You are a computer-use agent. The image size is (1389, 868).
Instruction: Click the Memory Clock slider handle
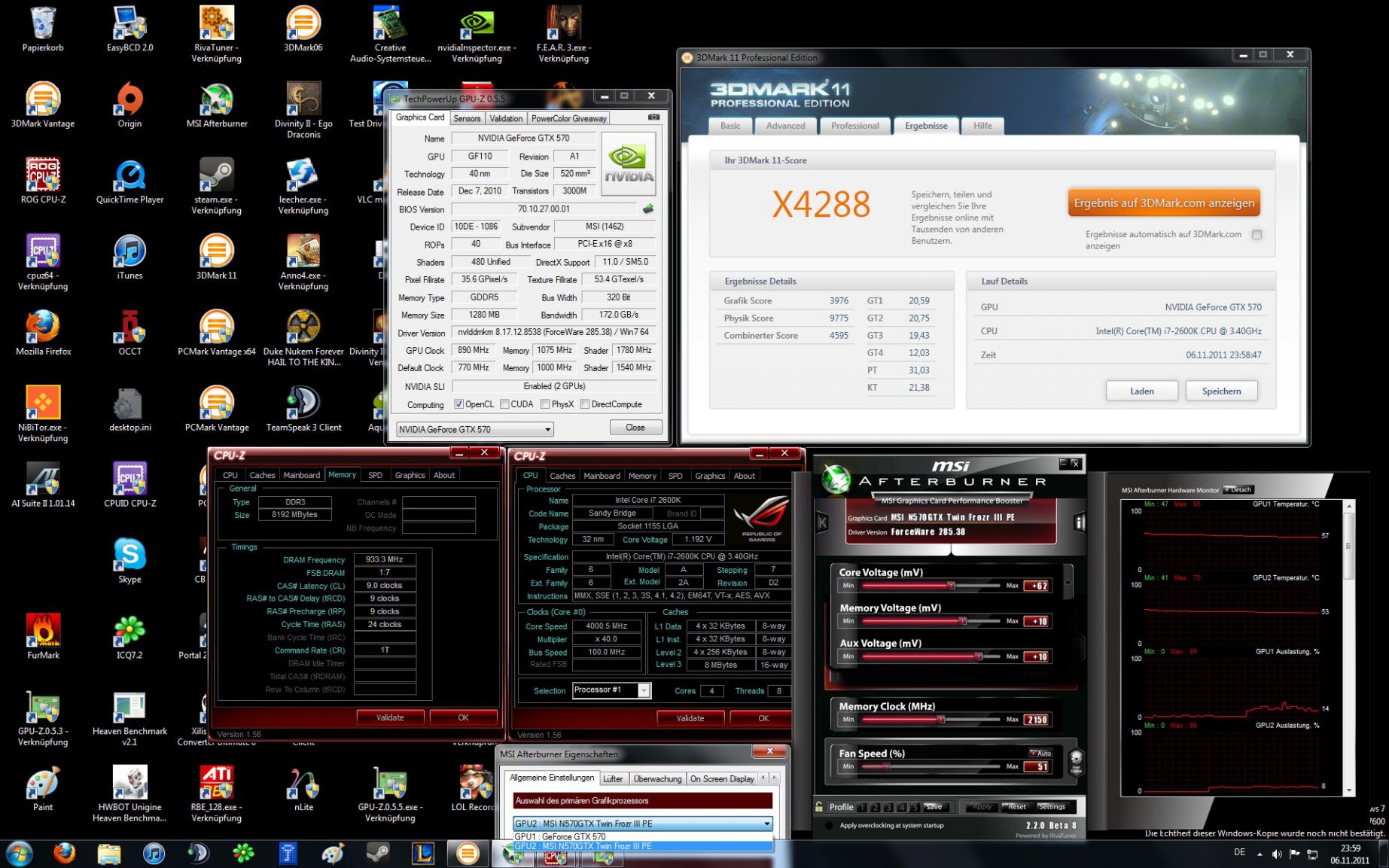click(x=940, y=719)
